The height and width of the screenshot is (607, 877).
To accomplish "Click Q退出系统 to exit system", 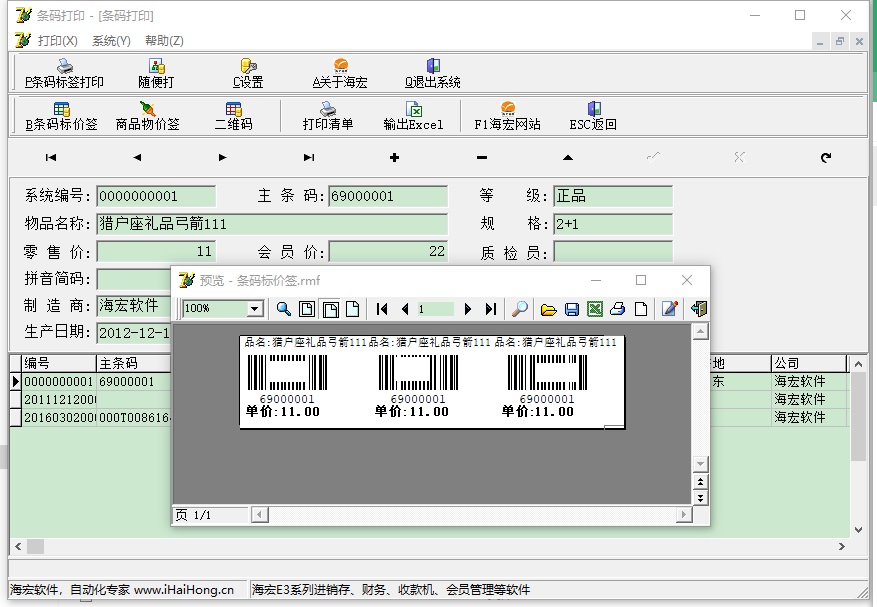I will 432,74.
